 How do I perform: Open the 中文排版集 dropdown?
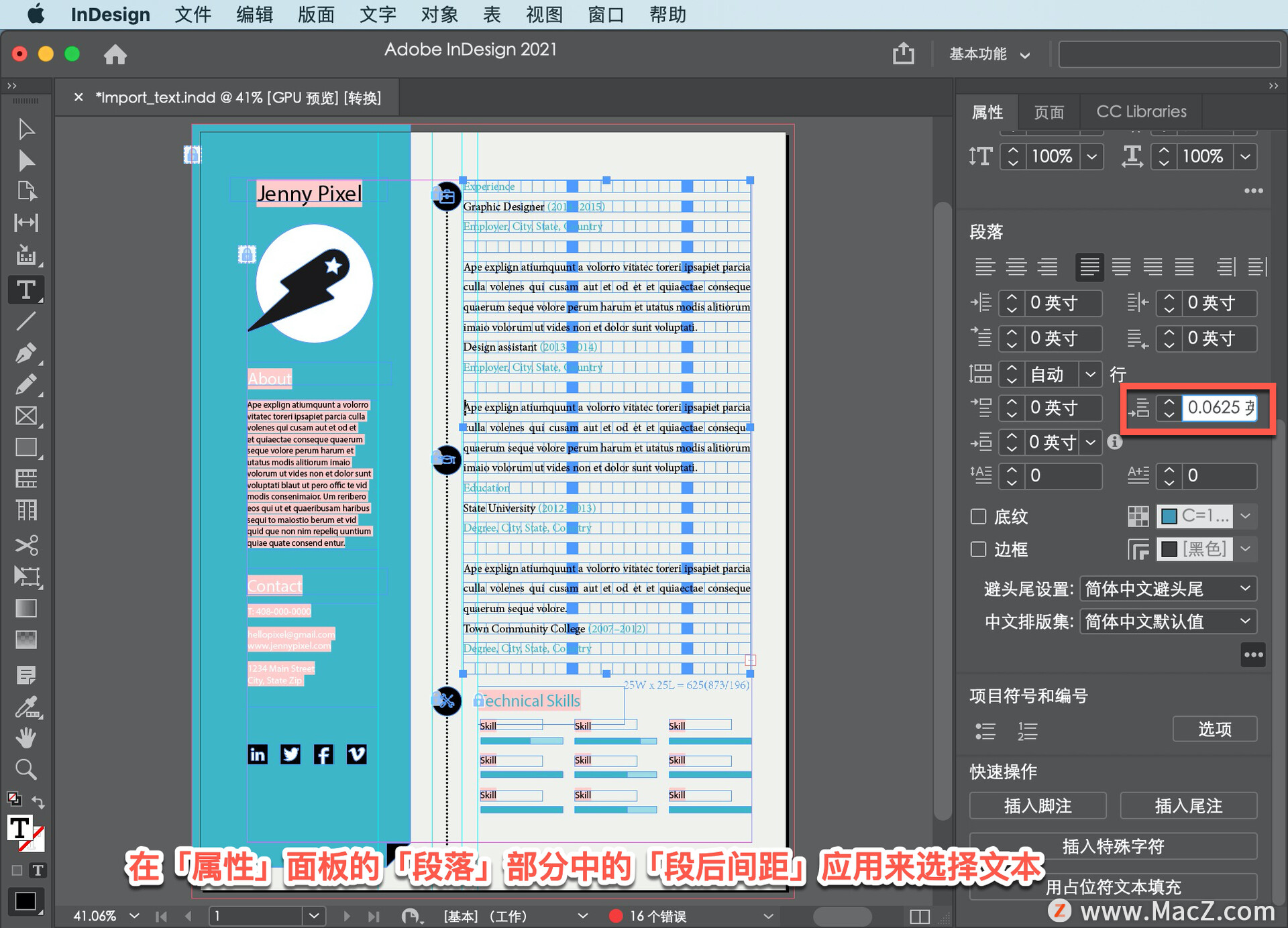1168,622
